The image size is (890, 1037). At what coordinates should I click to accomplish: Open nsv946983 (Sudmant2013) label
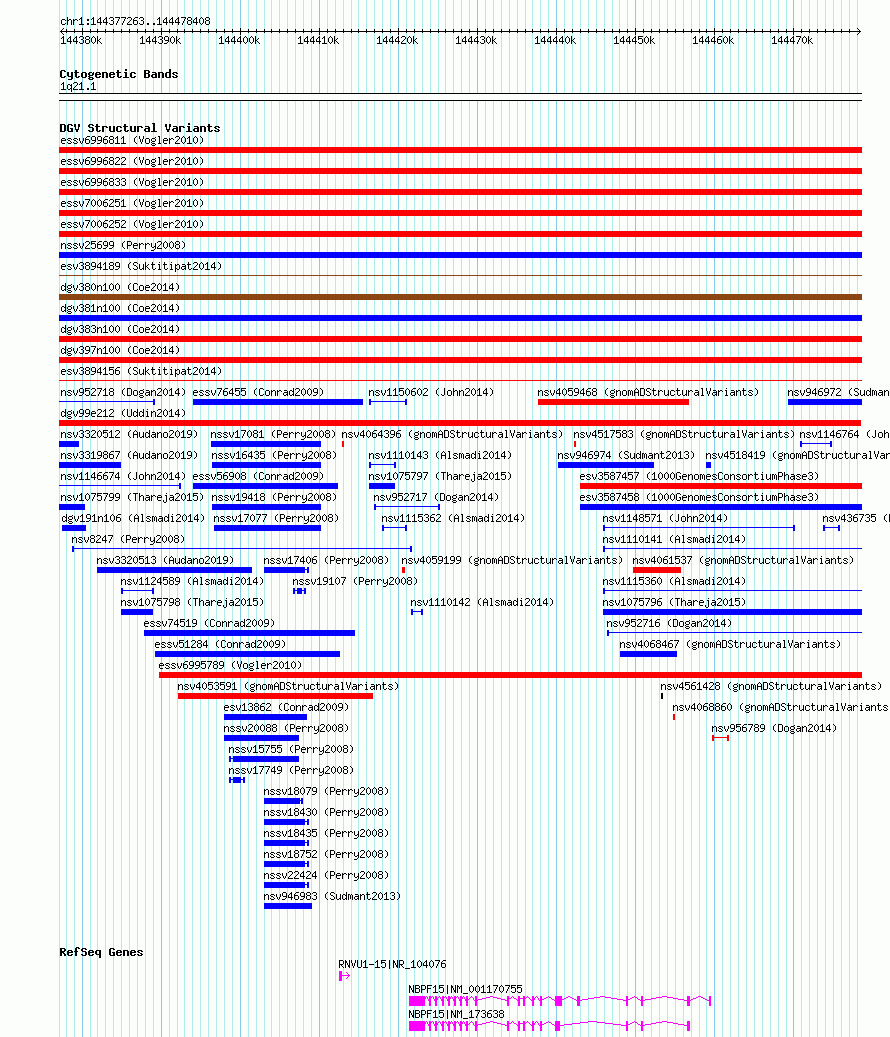[x=332, y=897]
